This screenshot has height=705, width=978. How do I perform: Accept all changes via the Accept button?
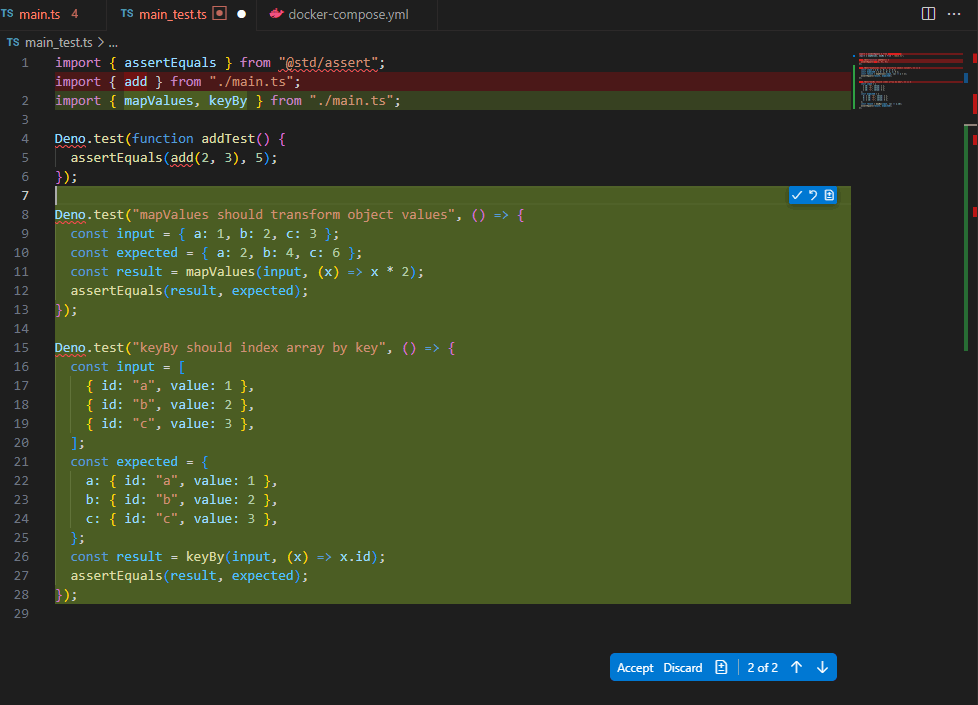pos(635,668)
